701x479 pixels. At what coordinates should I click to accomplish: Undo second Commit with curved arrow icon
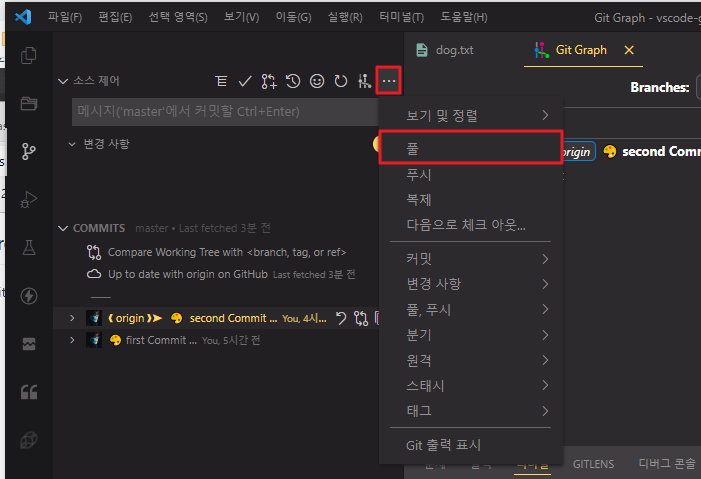tap(341, 318)
